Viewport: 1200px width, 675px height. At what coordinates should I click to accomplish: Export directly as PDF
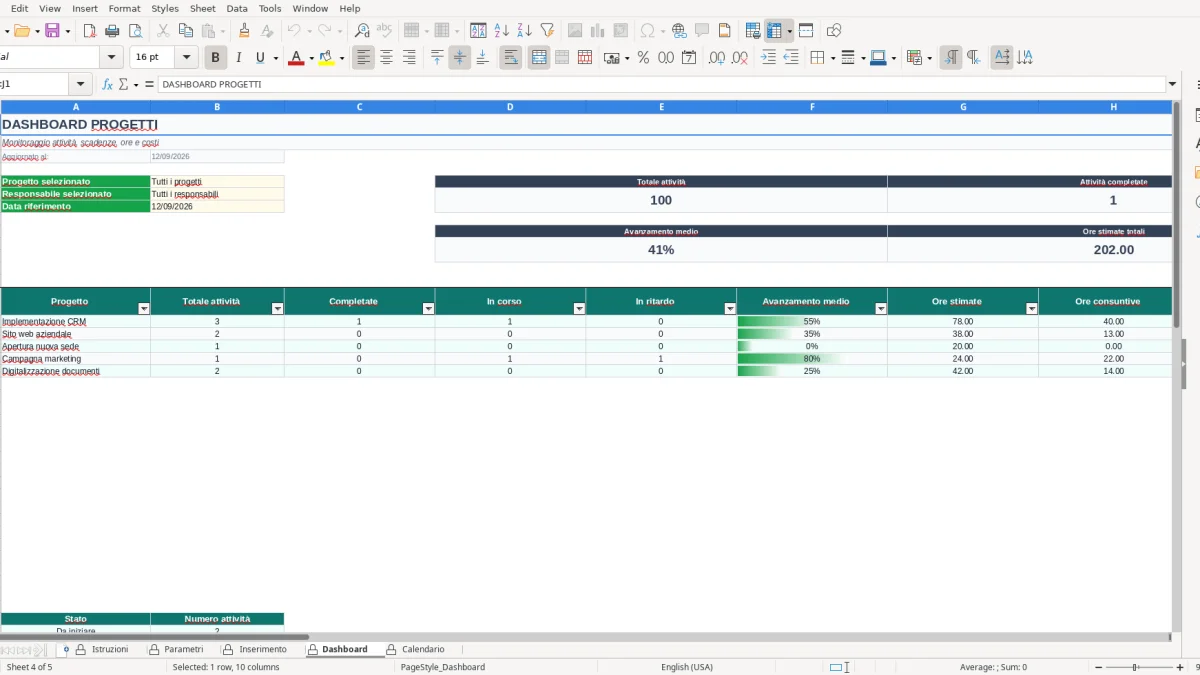coord(89,31)
